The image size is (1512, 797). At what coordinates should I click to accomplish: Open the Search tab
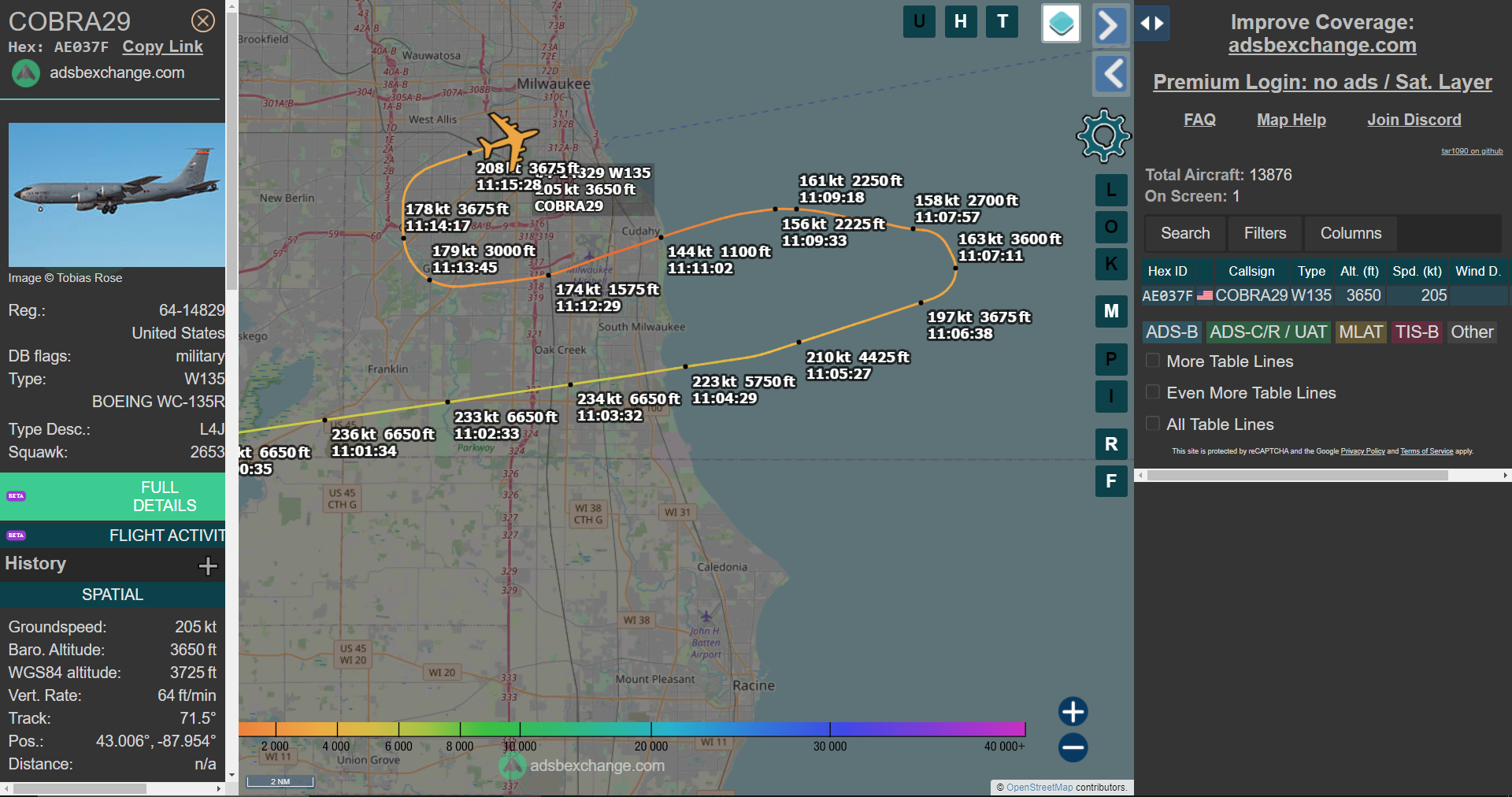coord(1185,233)
